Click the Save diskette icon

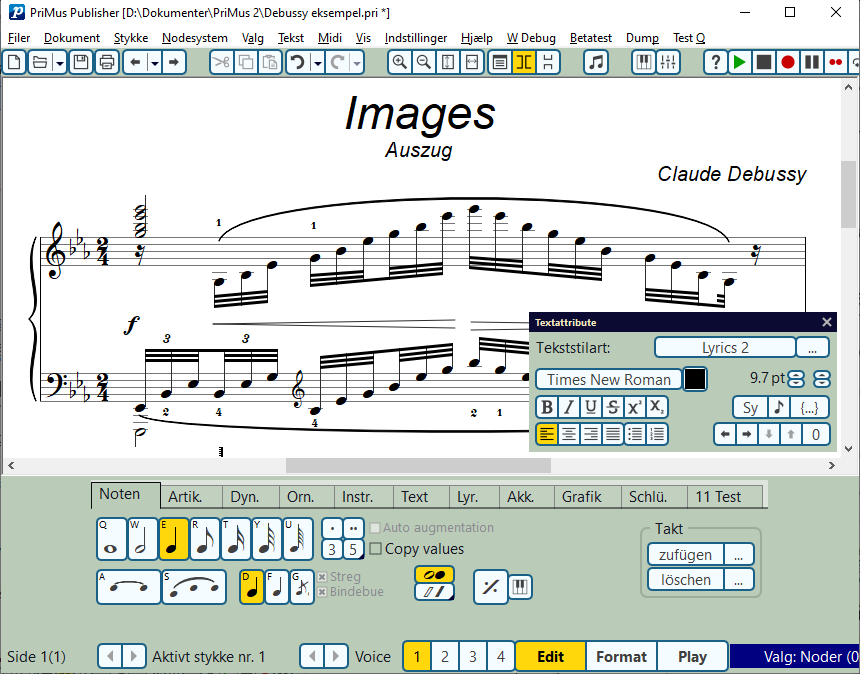81,62
